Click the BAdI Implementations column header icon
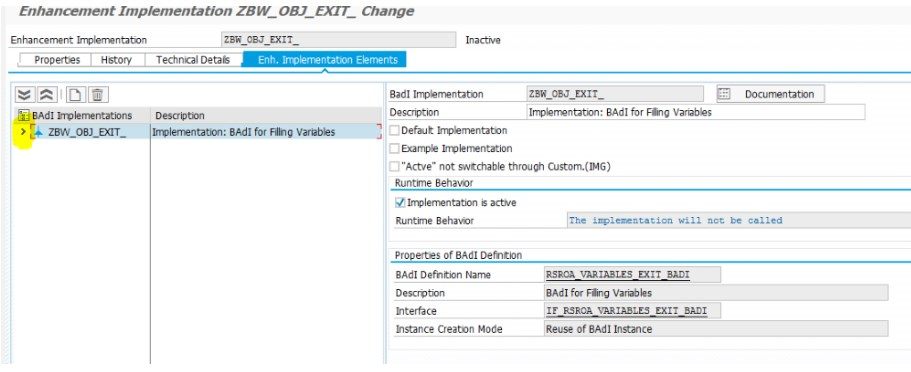 click(24, 115)
